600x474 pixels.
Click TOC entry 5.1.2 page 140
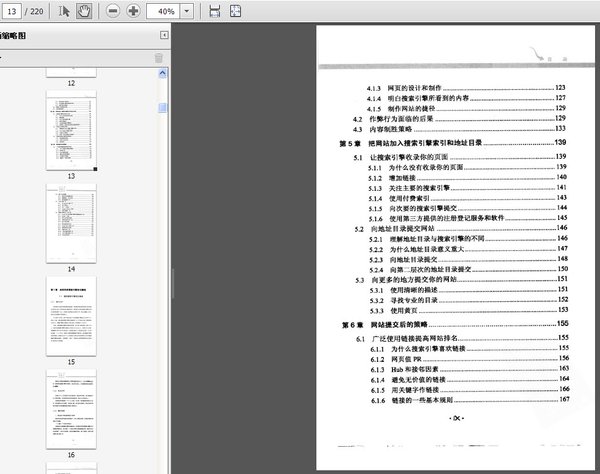(467, 178)
